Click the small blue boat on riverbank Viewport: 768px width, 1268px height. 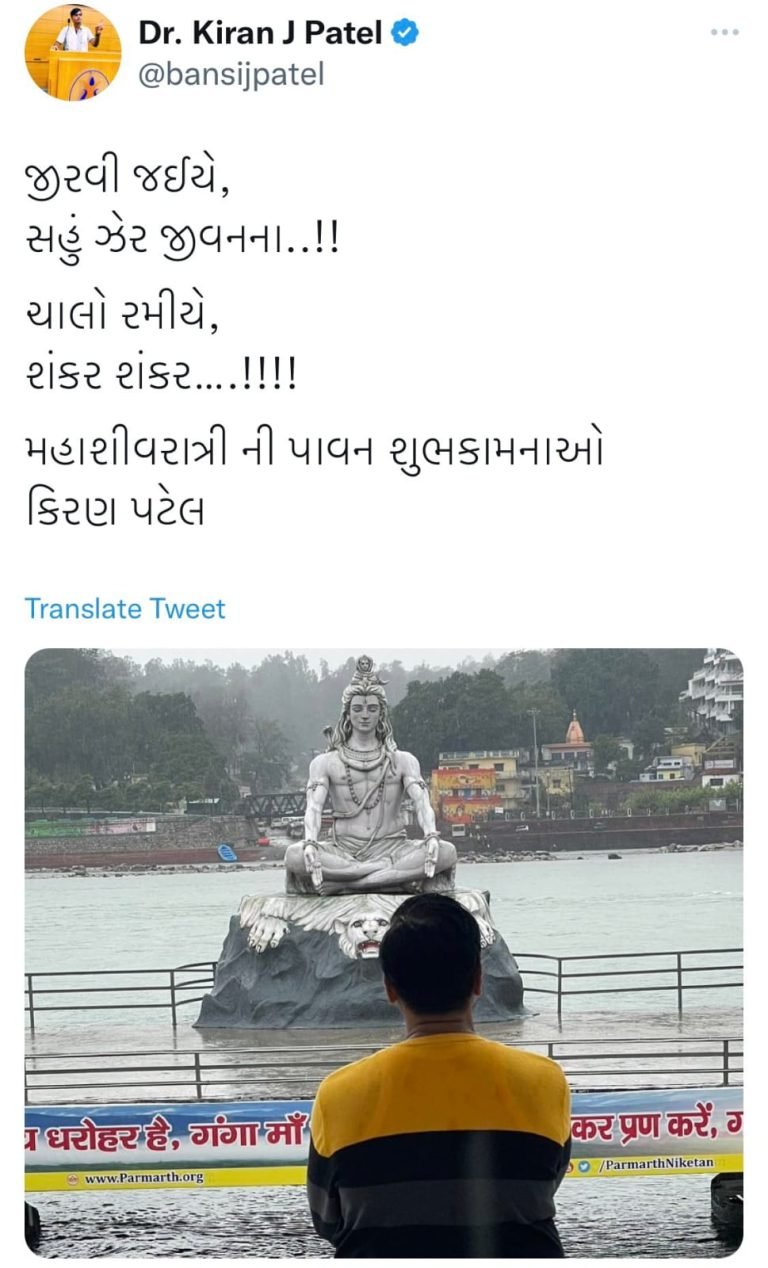click(x=226, y=853)
